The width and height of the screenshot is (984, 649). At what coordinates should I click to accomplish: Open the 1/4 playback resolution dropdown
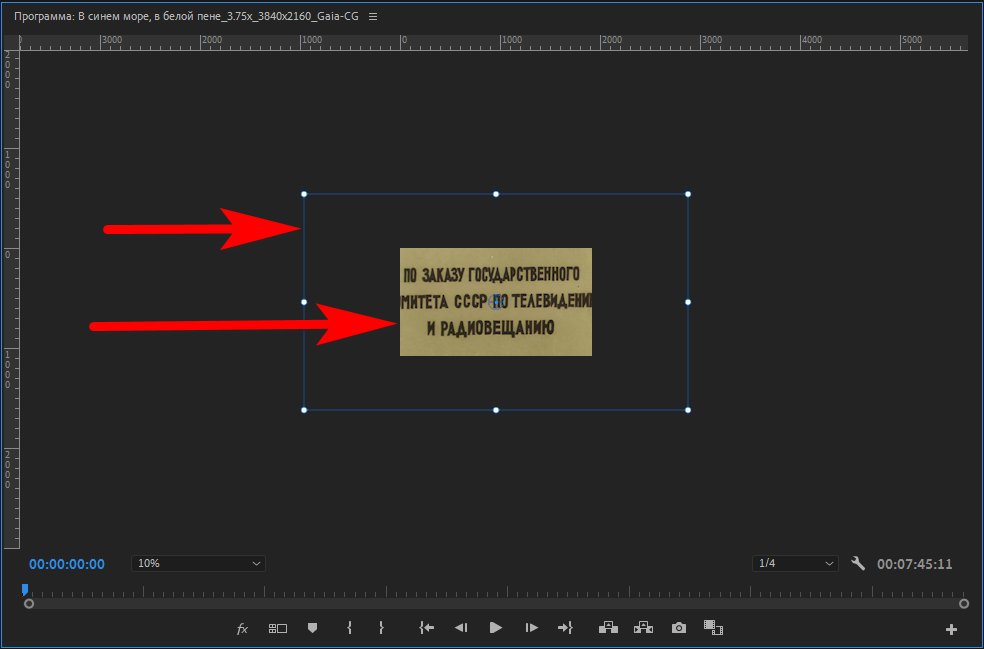[x=795, y=563]
